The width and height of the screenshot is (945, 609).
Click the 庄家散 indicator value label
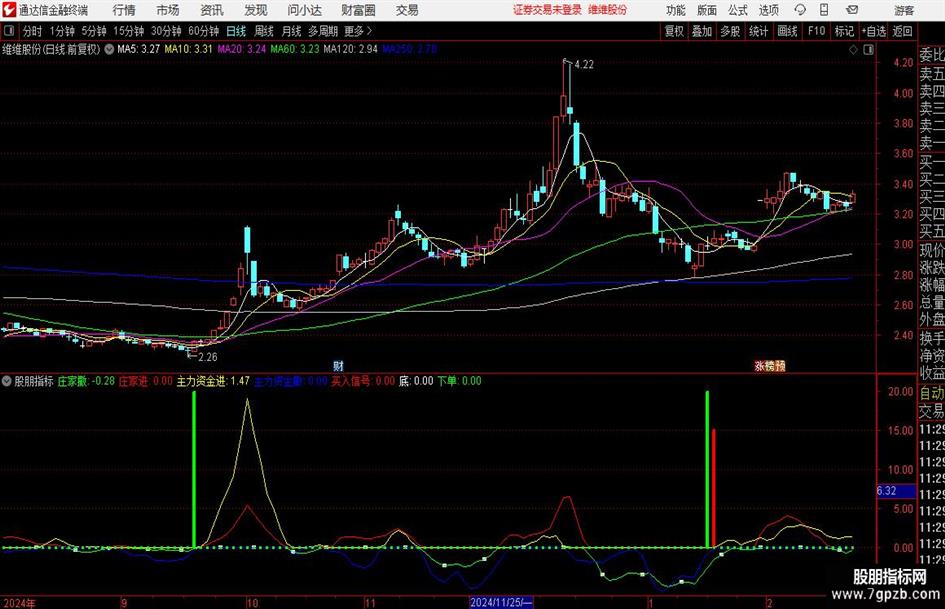(x=86, y=381)
